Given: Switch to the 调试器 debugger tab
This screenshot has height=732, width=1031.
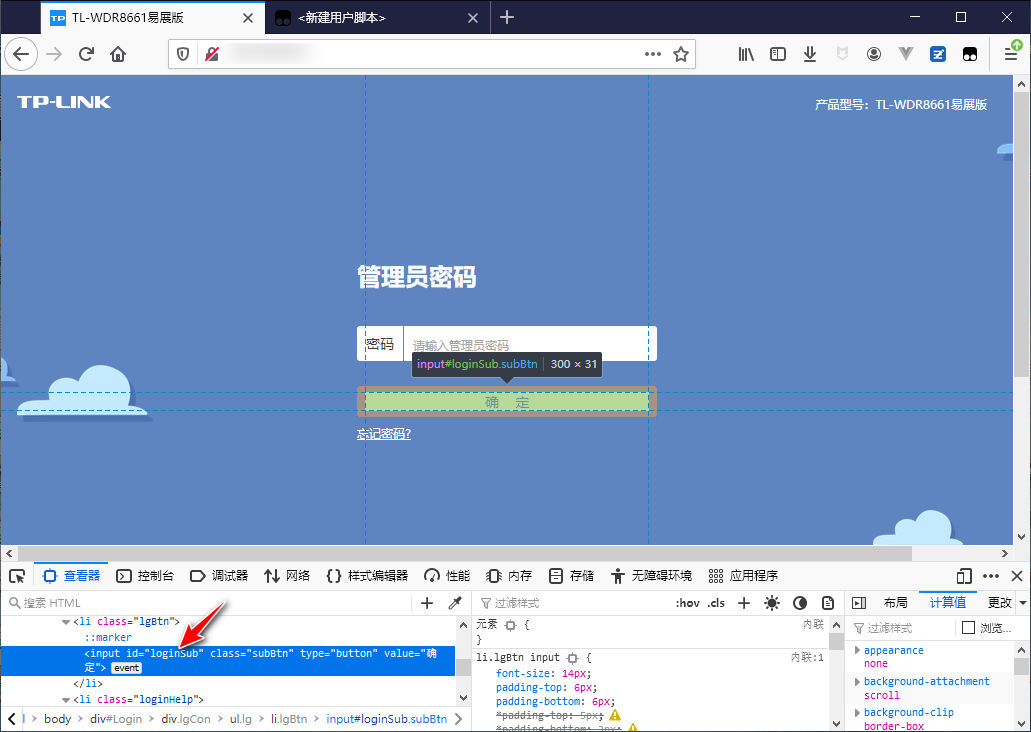Looking at the screenshot, I should coord(219,576).
